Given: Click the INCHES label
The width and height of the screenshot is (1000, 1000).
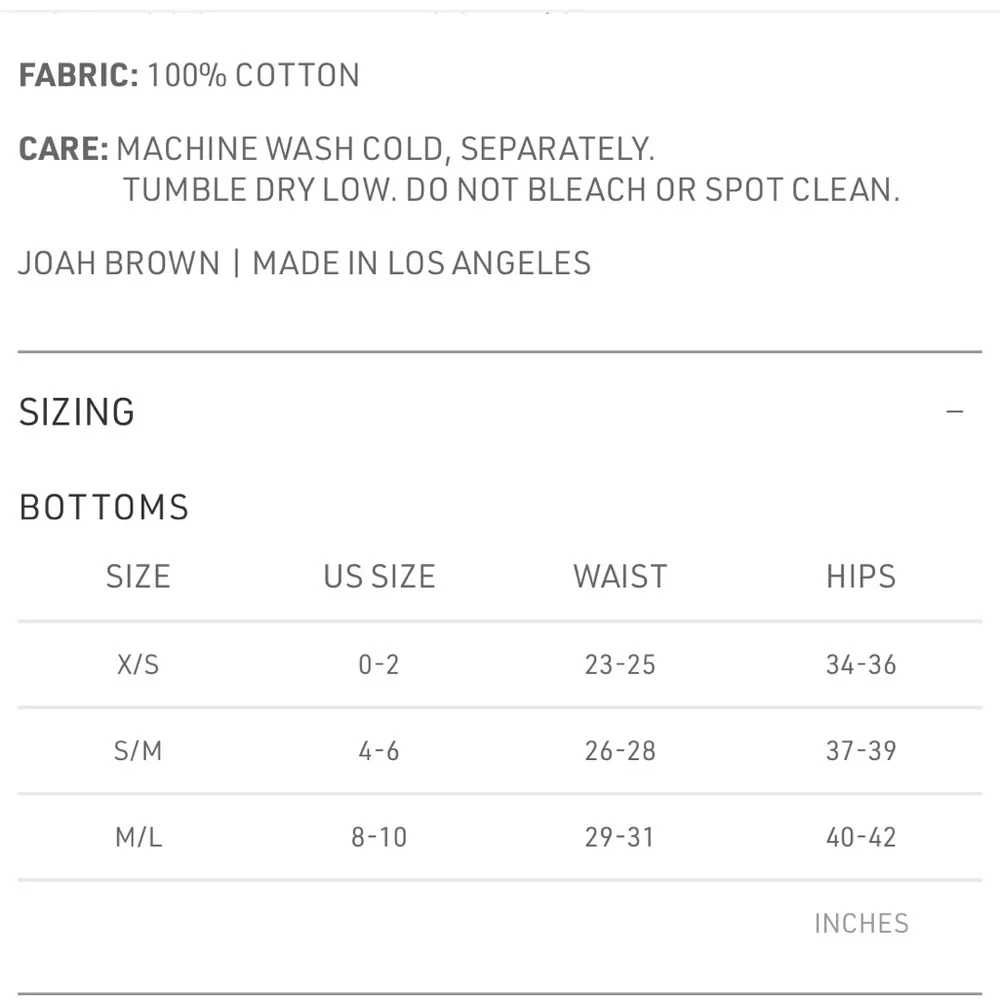Looking at the screenshot, I should 861,923.
